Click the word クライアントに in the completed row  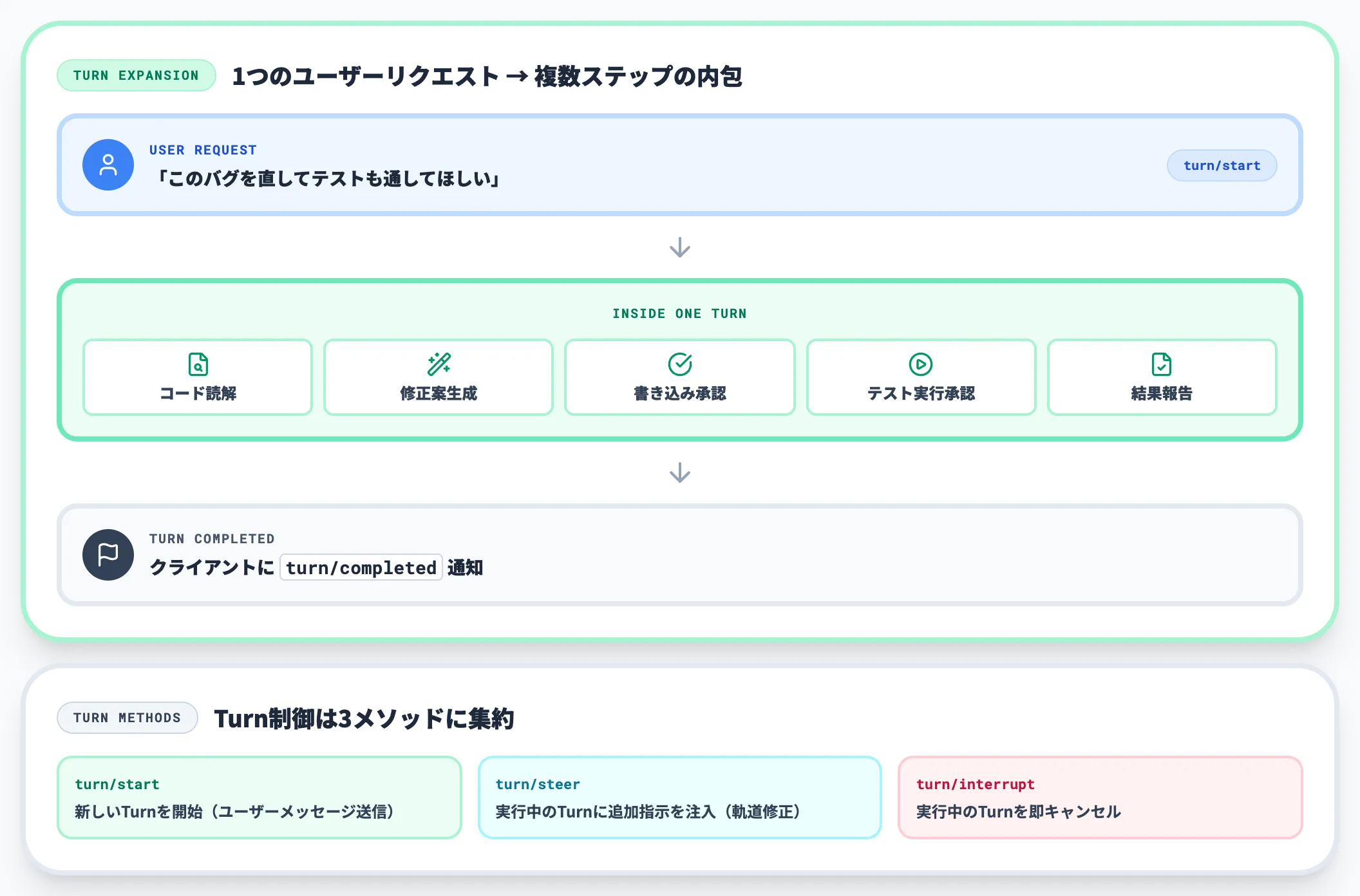[x=212, y=568]
